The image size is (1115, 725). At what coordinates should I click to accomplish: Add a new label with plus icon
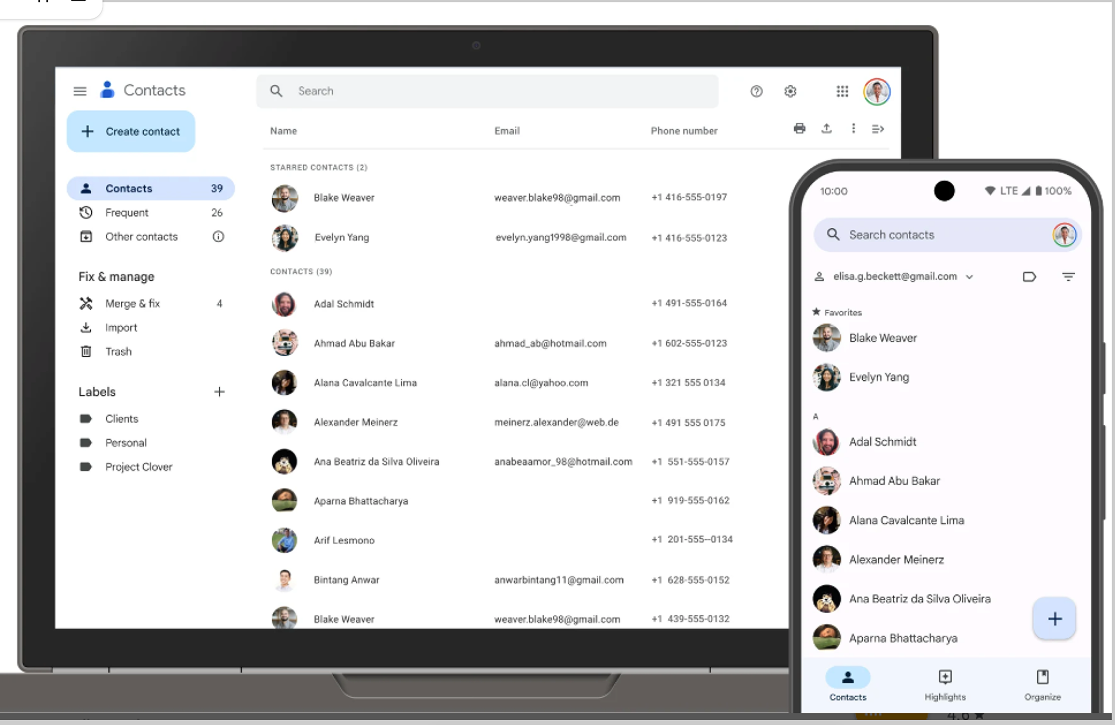click(219, 392)
